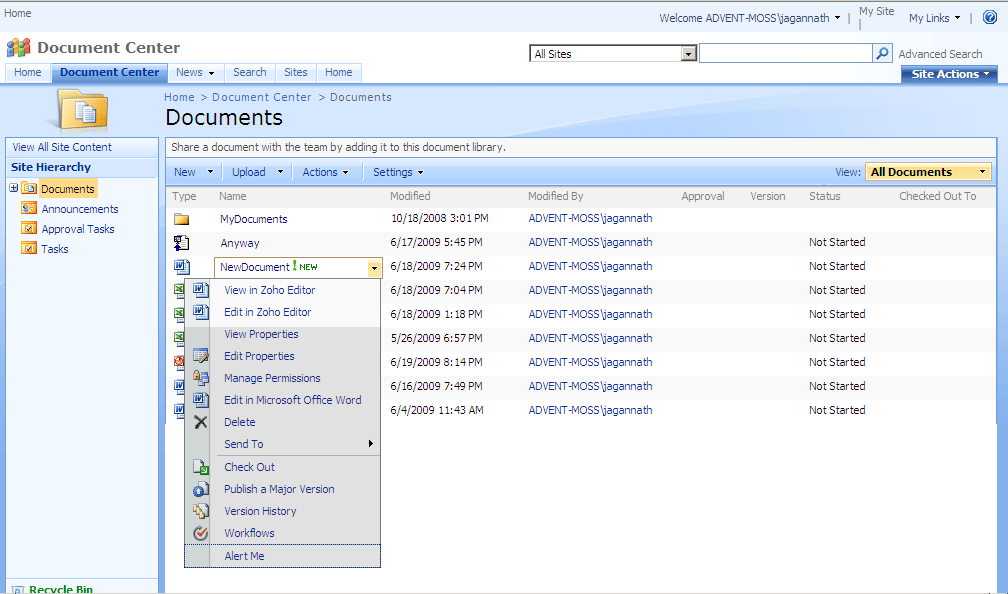Click the Manage Permissions icon
Viewport: 1008px width, 594px height.
pyautogui.click(x=200, y=378)
